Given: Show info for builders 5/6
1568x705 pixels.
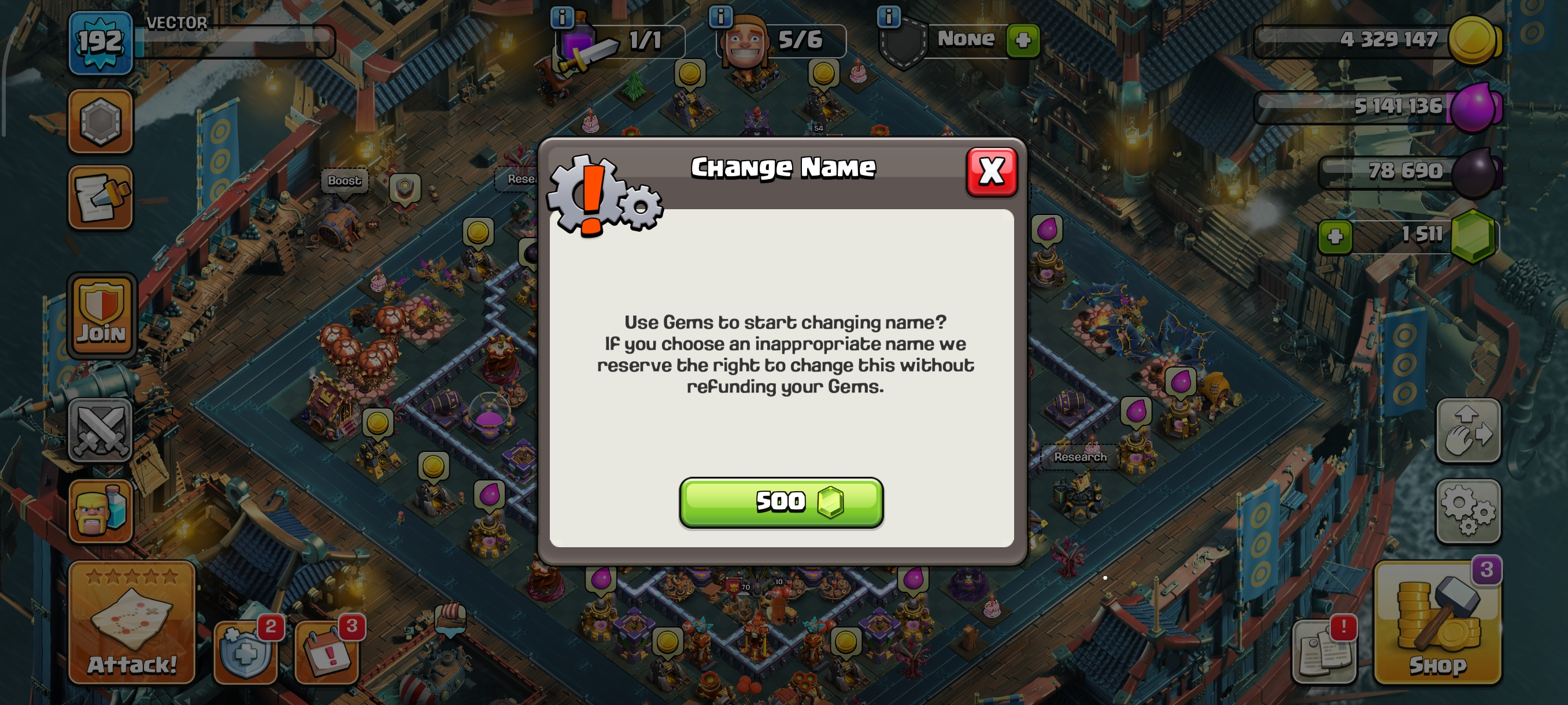Looking at the screenshot, I should click(721, 16).
